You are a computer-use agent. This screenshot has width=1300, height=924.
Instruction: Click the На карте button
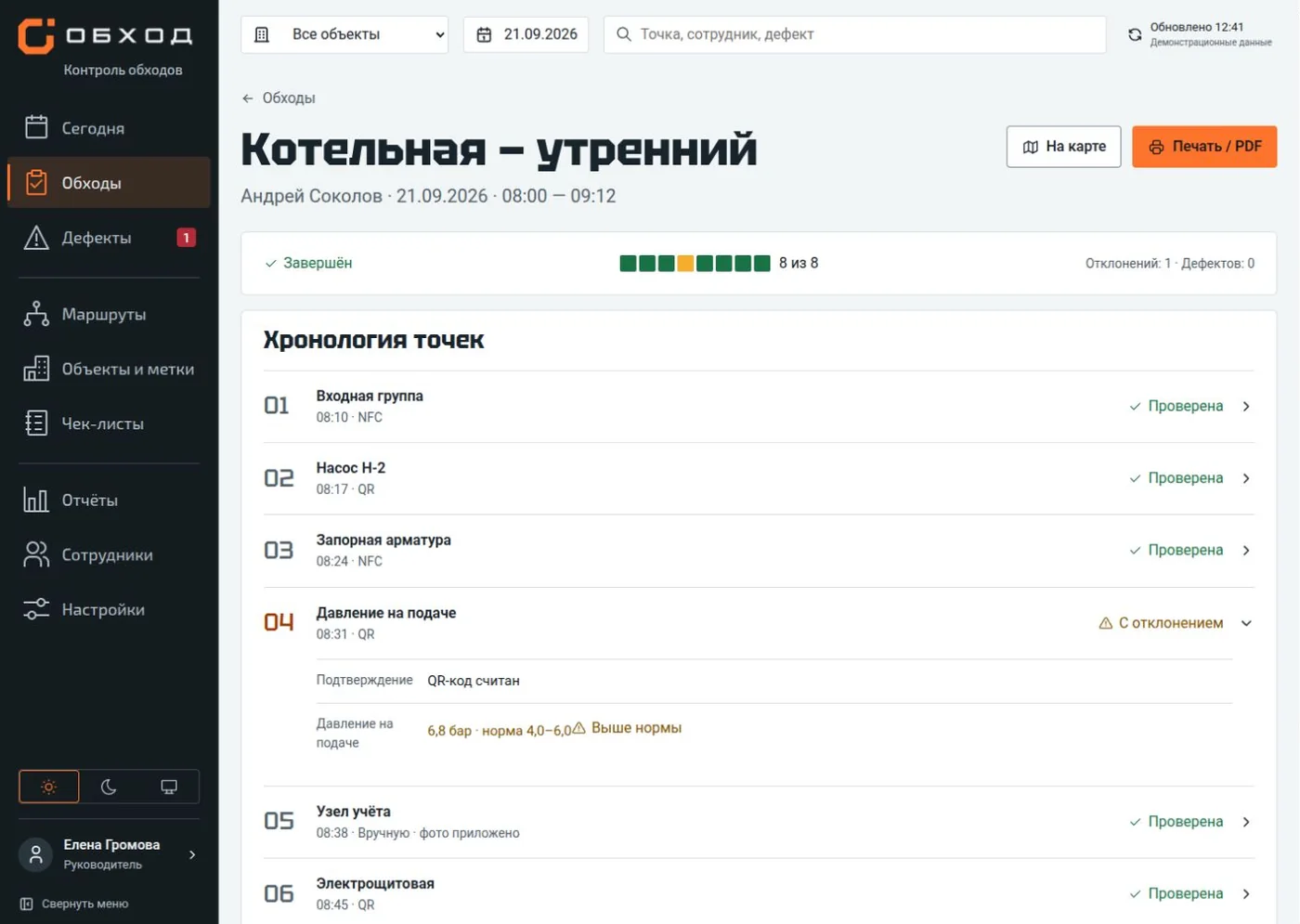(1063, 147)
